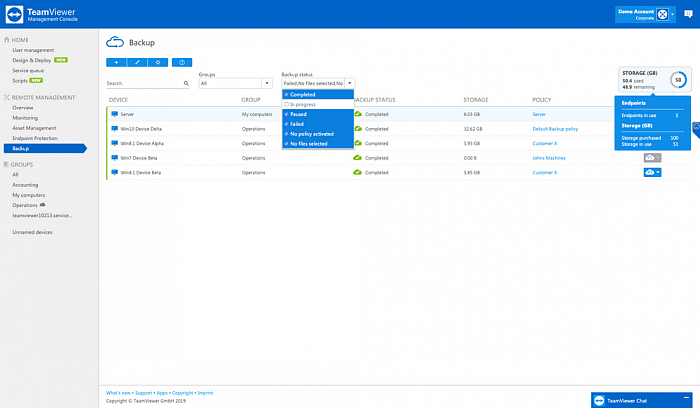Click green cloud status icon for Win8.1 Device Beta
Image resolution: width=700 pixels, height=408 pixels.
click(358, 172)
